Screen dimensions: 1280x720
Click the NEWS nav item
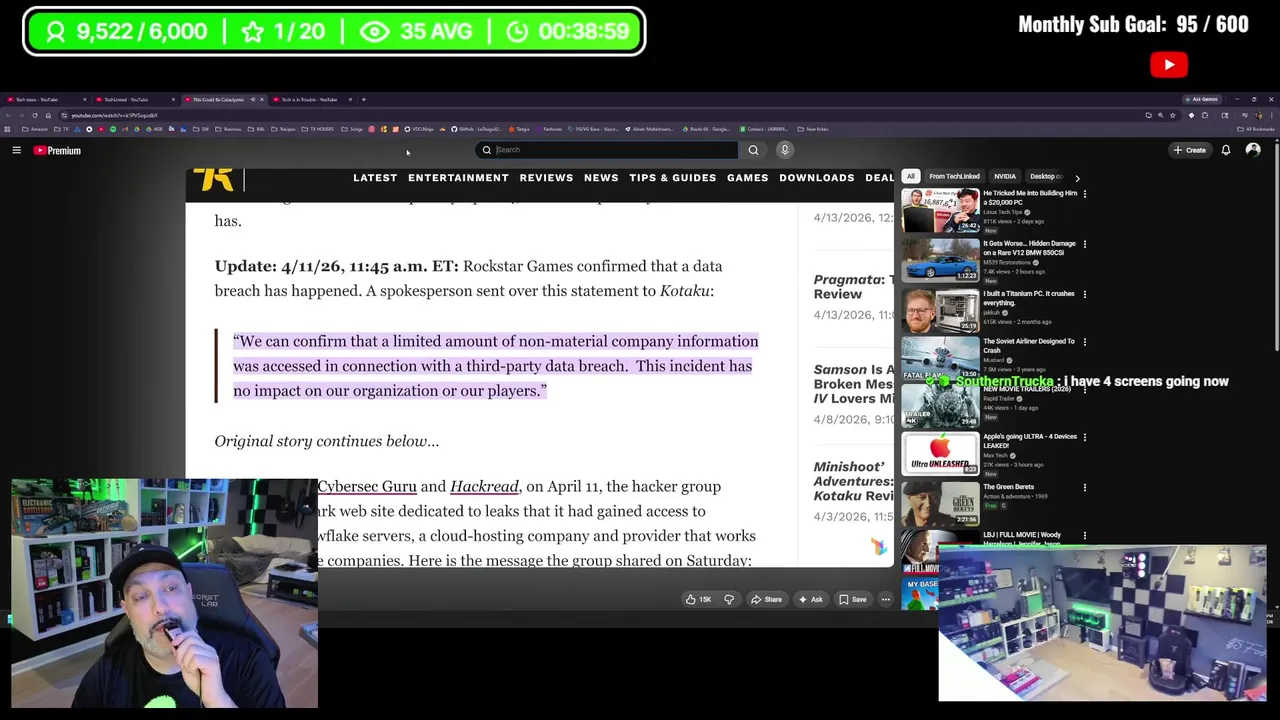point(601,178)
